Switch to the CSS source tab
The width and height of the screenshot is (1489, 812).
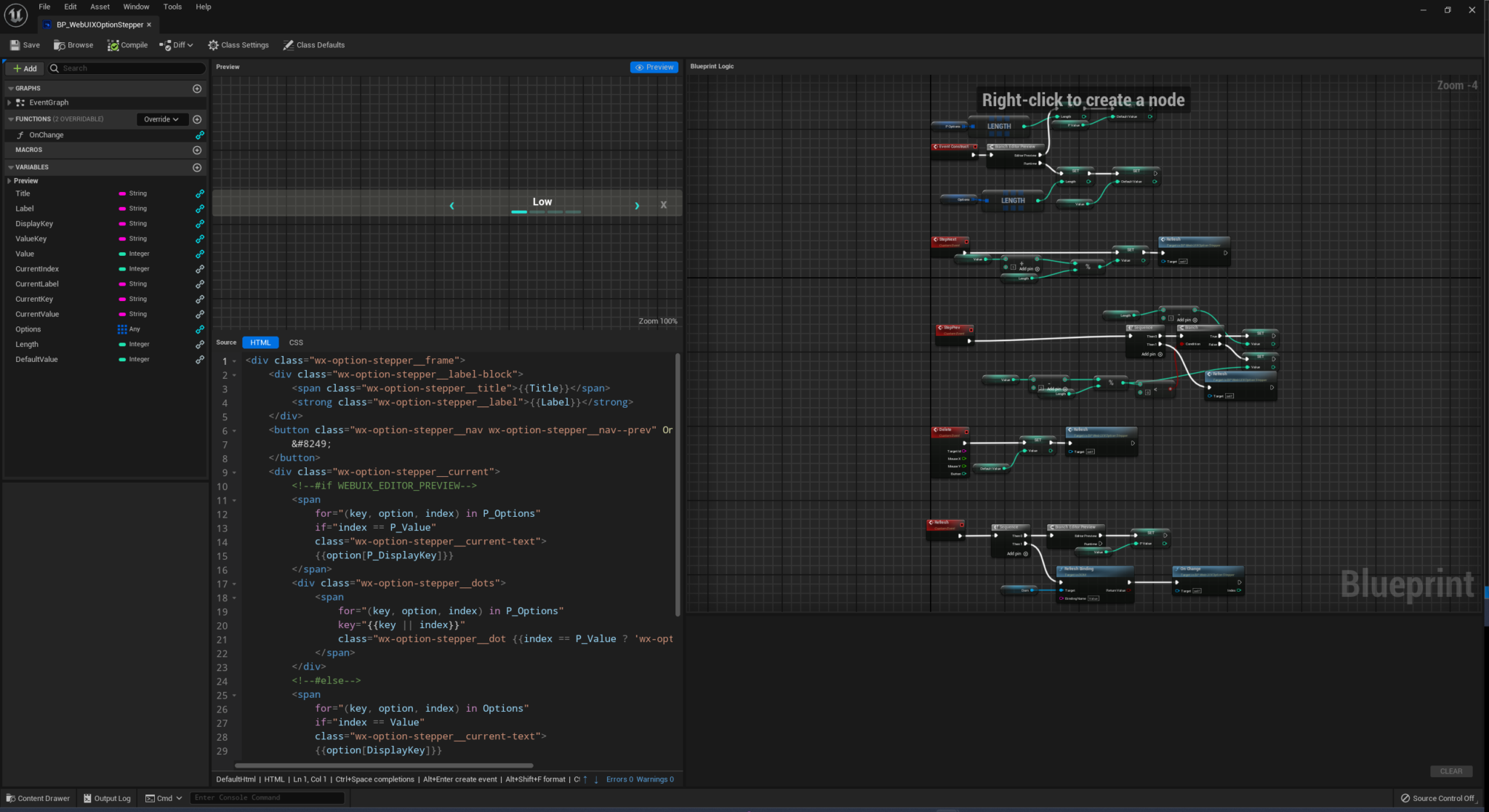pos(296,342)
